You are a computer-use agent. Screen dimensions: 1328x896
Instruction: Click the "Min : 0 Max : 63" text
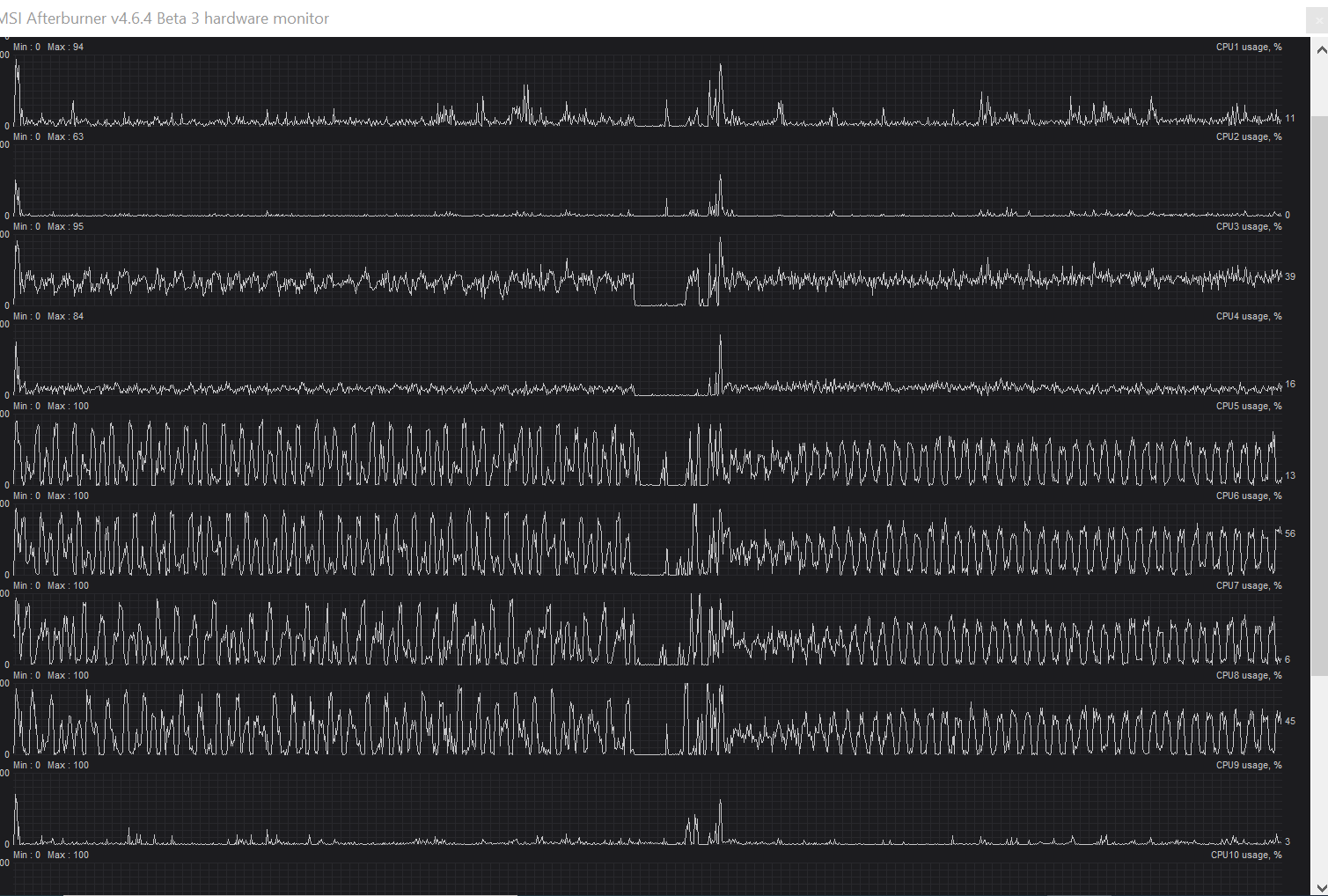48,137
